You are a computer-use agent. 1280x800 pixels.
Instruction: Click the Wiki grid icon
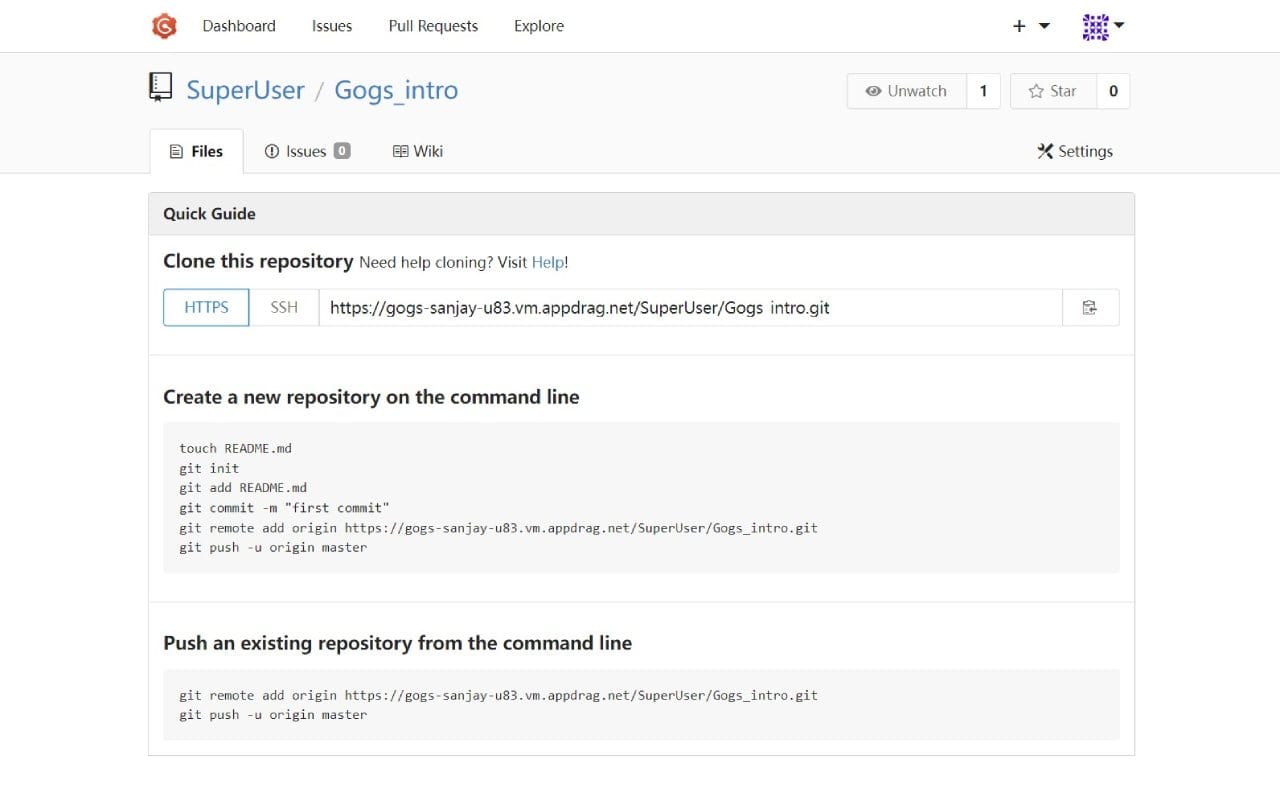[x=400, y=151]
